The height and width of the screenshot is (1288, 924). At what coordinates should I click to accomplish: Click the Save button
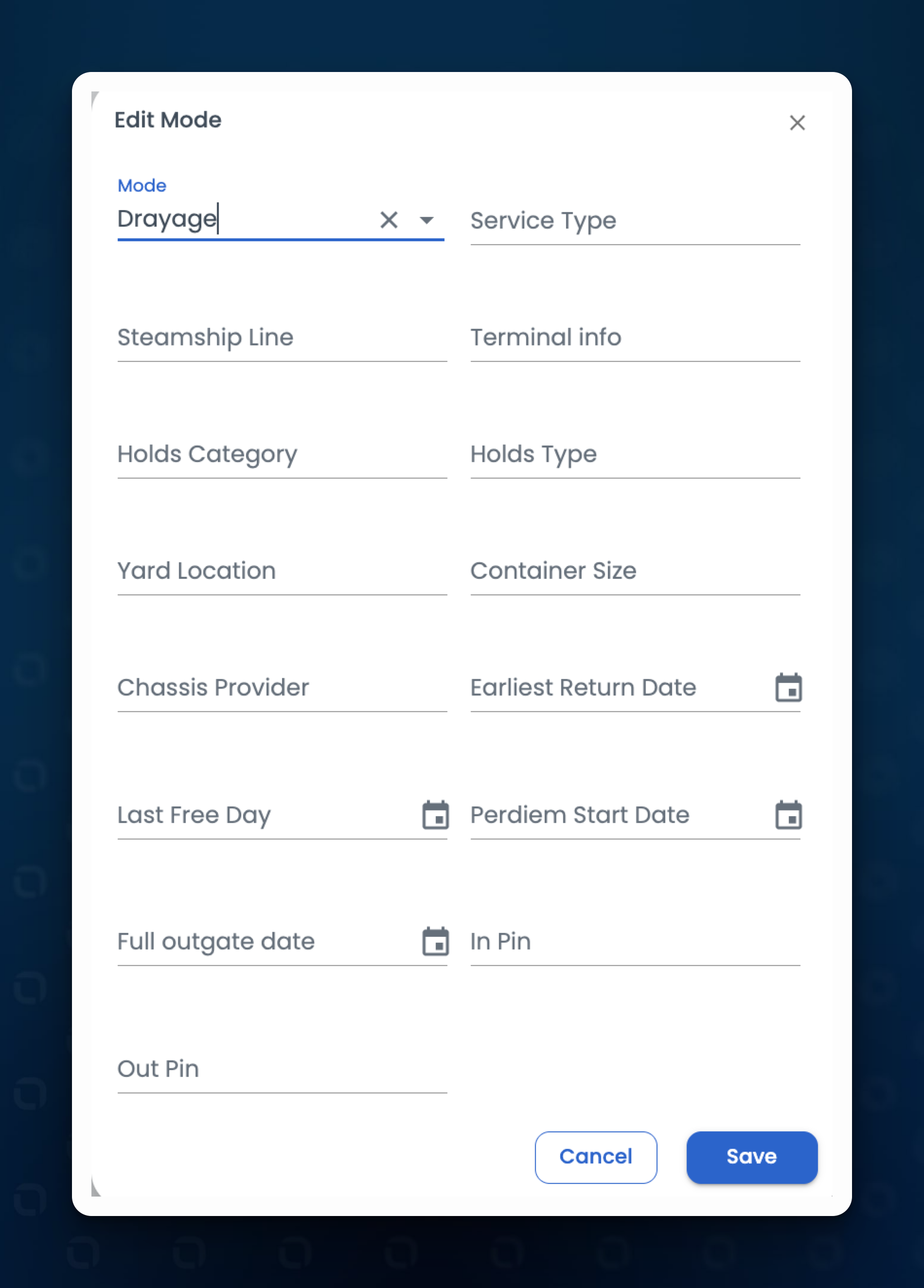(x=752, y=1157)
